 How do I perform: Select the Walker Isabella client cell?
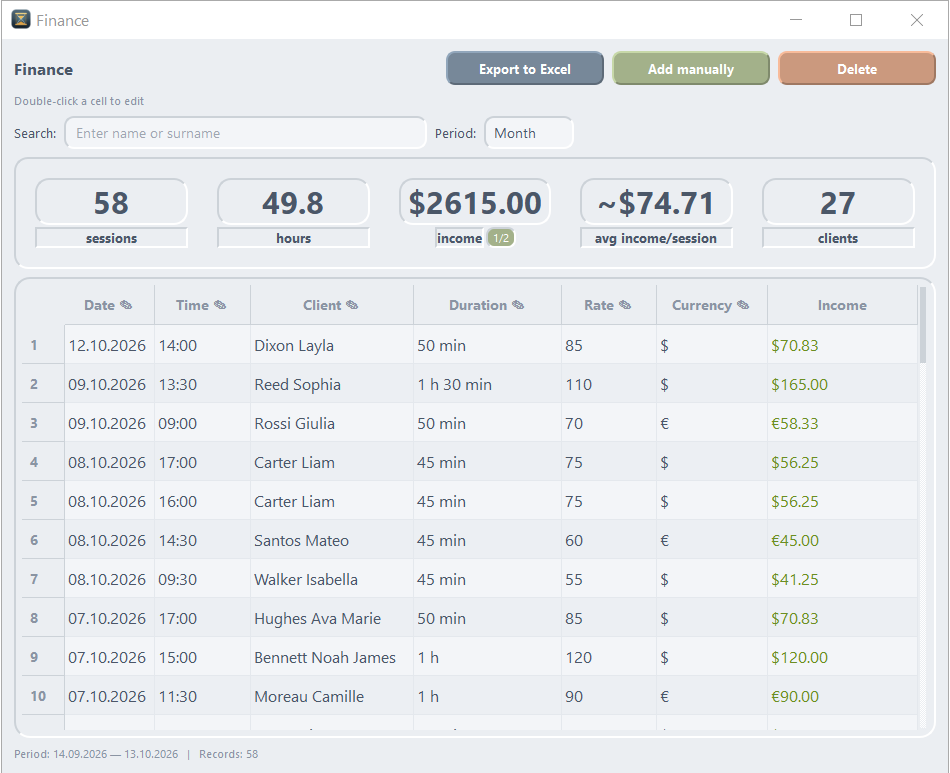coord(332,579)
